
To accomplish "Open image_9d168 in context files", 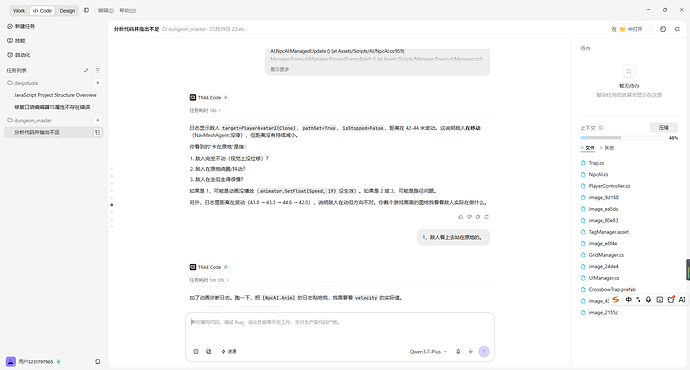I will coord(603,198).
